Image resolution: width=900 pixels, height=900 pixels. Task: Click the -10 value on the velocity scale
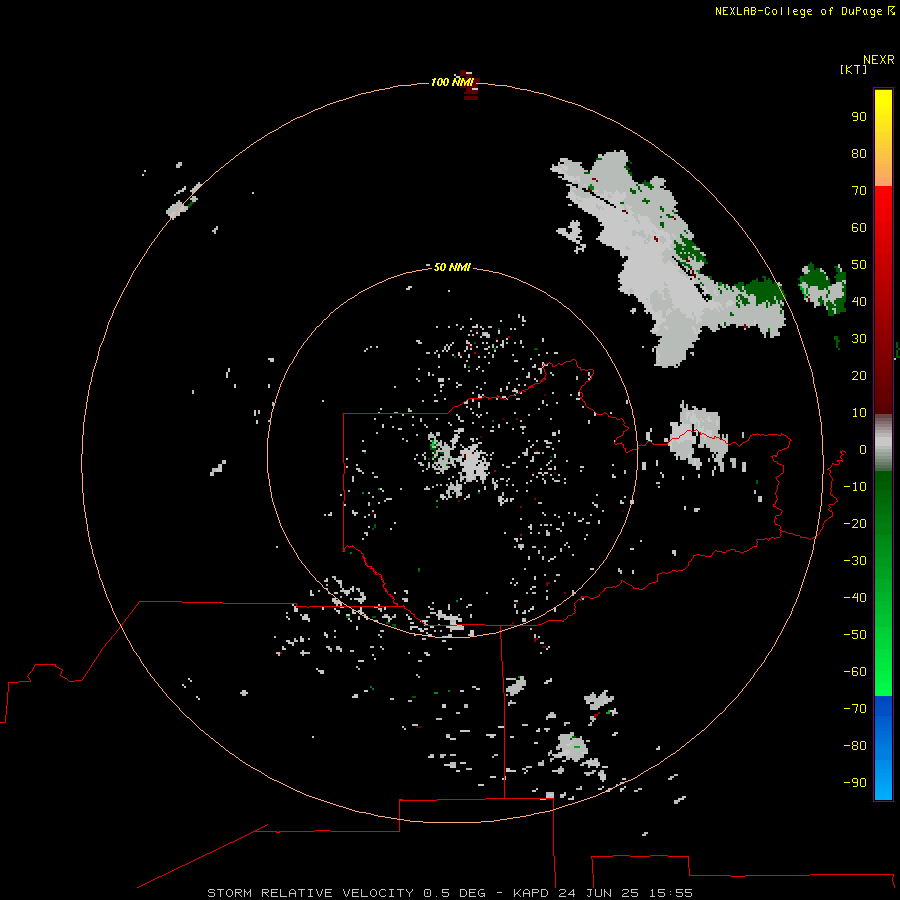(855, 487)
